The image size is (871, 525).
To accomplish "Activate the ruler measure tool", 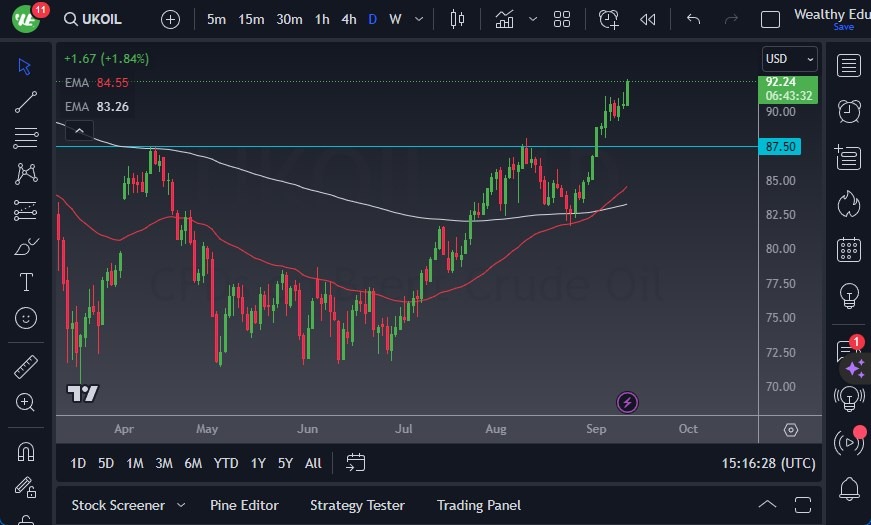I will [26, 367].
